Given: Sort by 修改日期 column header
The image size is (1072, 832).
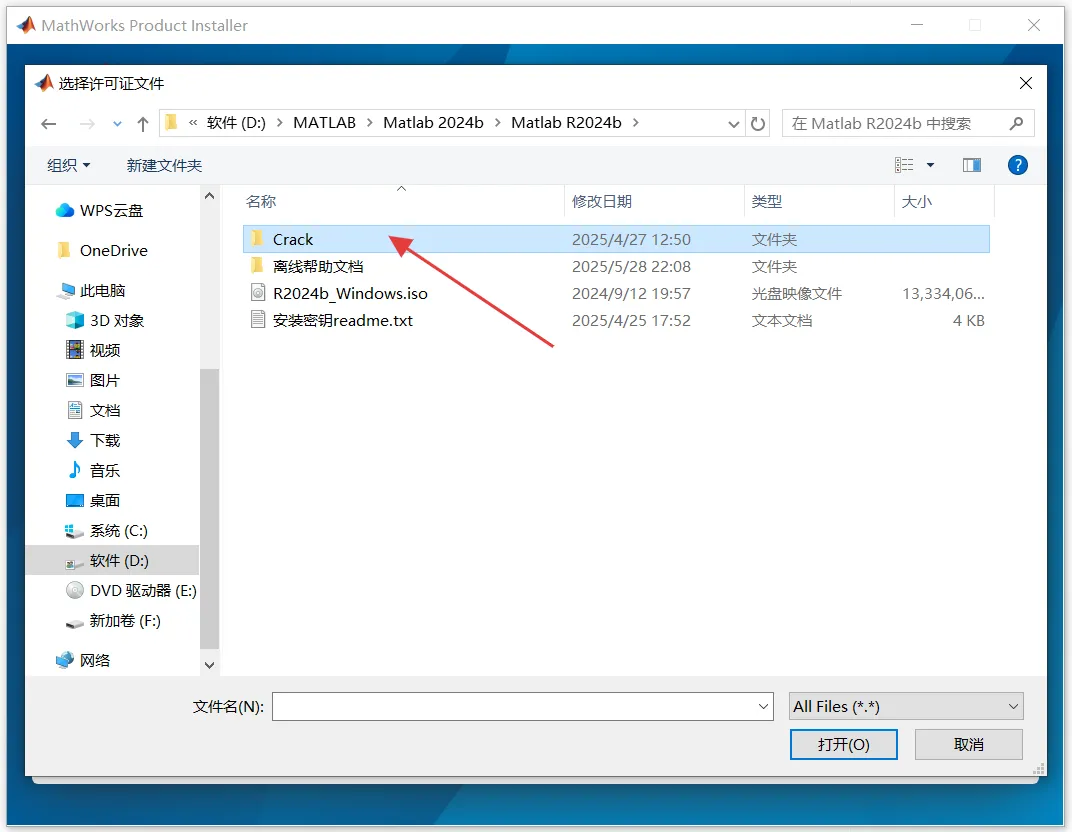Looking at the screenshot, I should pyautogui.click(x=602, y=202).
